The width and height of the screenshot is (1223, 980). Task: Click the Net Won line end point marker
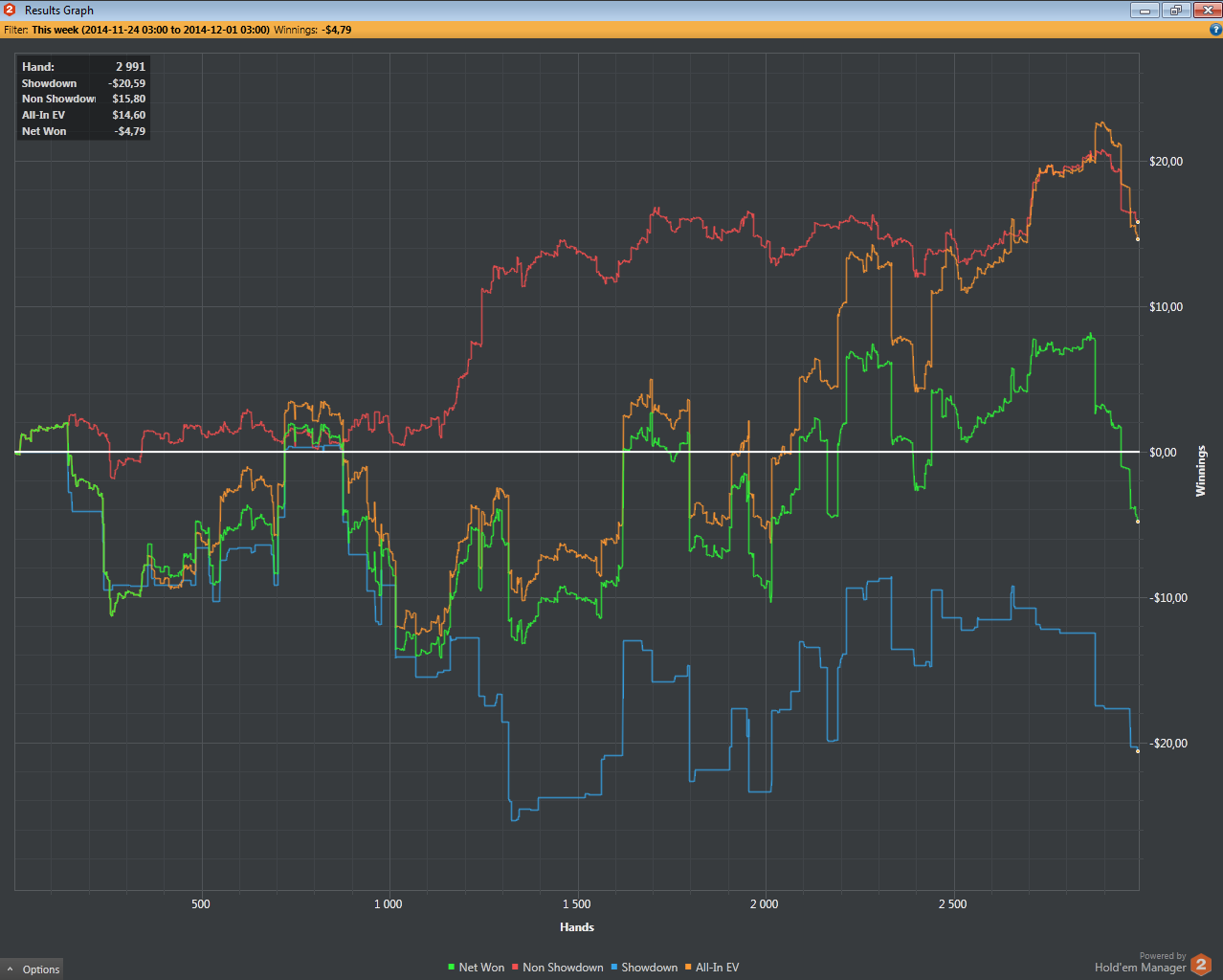click(1138, 522)
